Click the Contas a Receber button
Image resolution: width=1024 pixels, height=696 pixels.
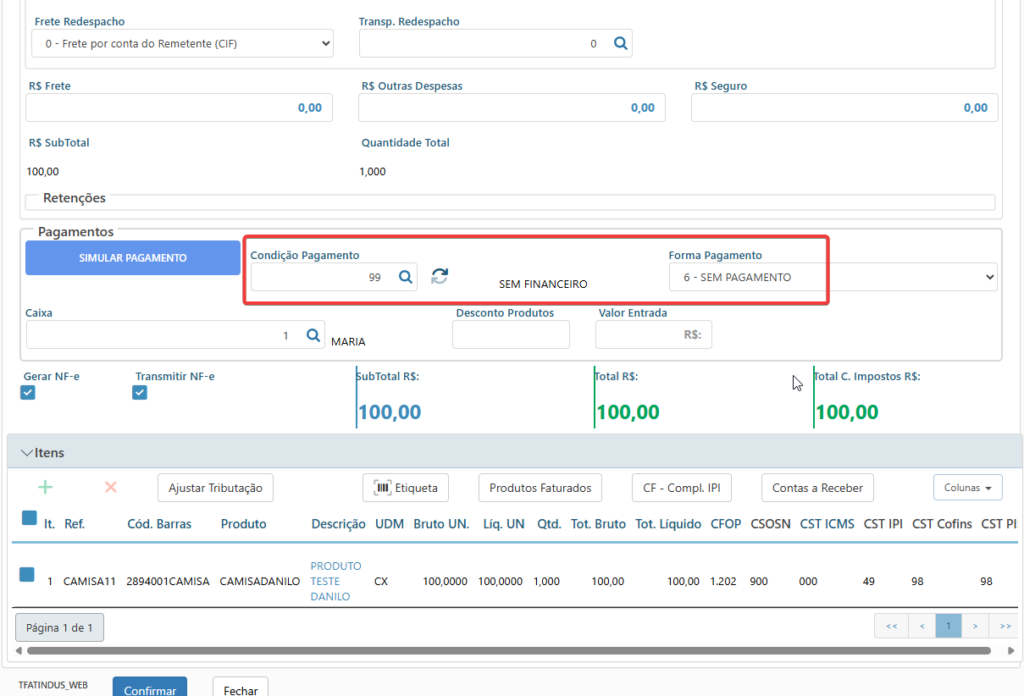click(x=817, y=488)
